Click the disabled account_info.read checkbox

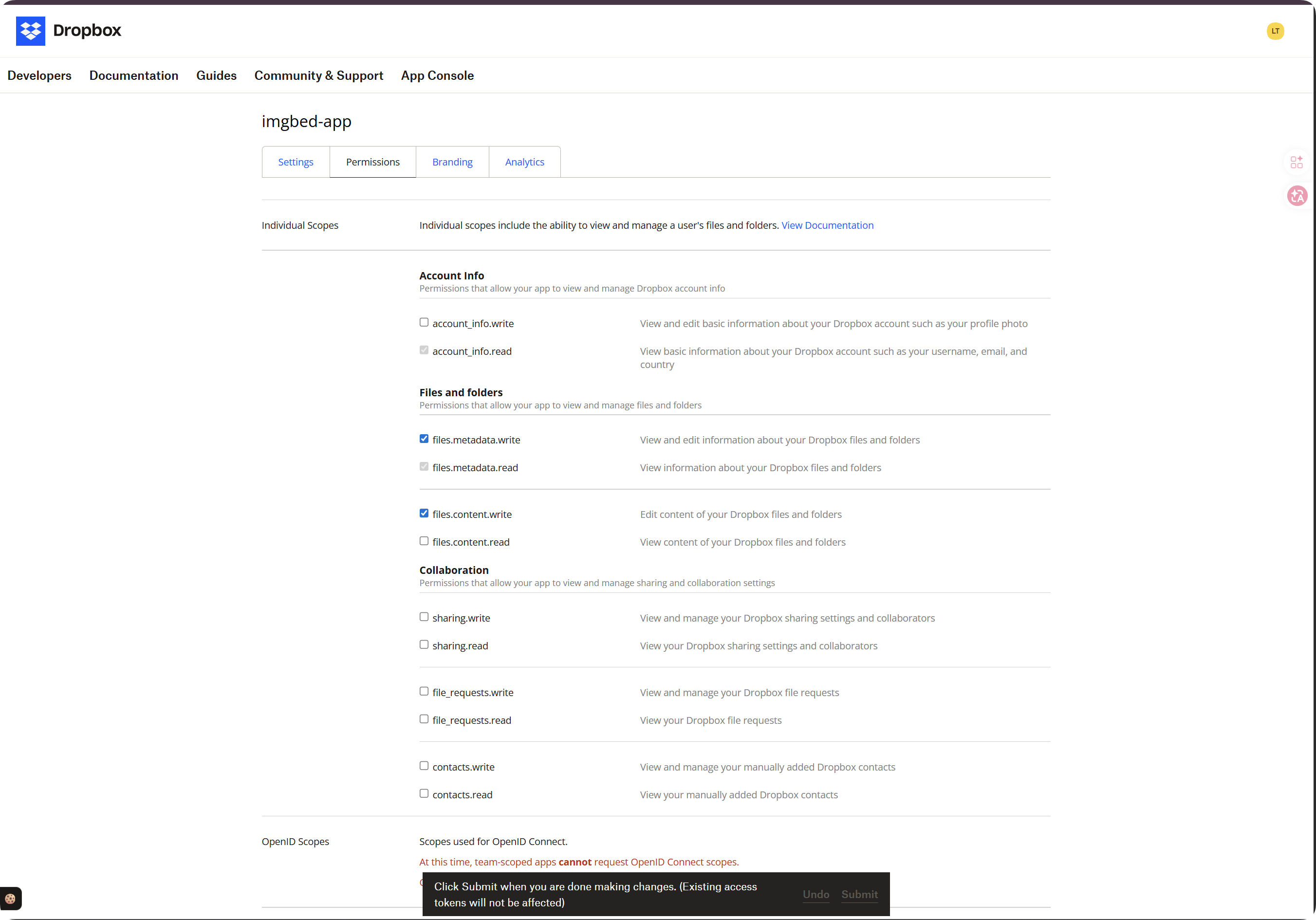point(424,350)
